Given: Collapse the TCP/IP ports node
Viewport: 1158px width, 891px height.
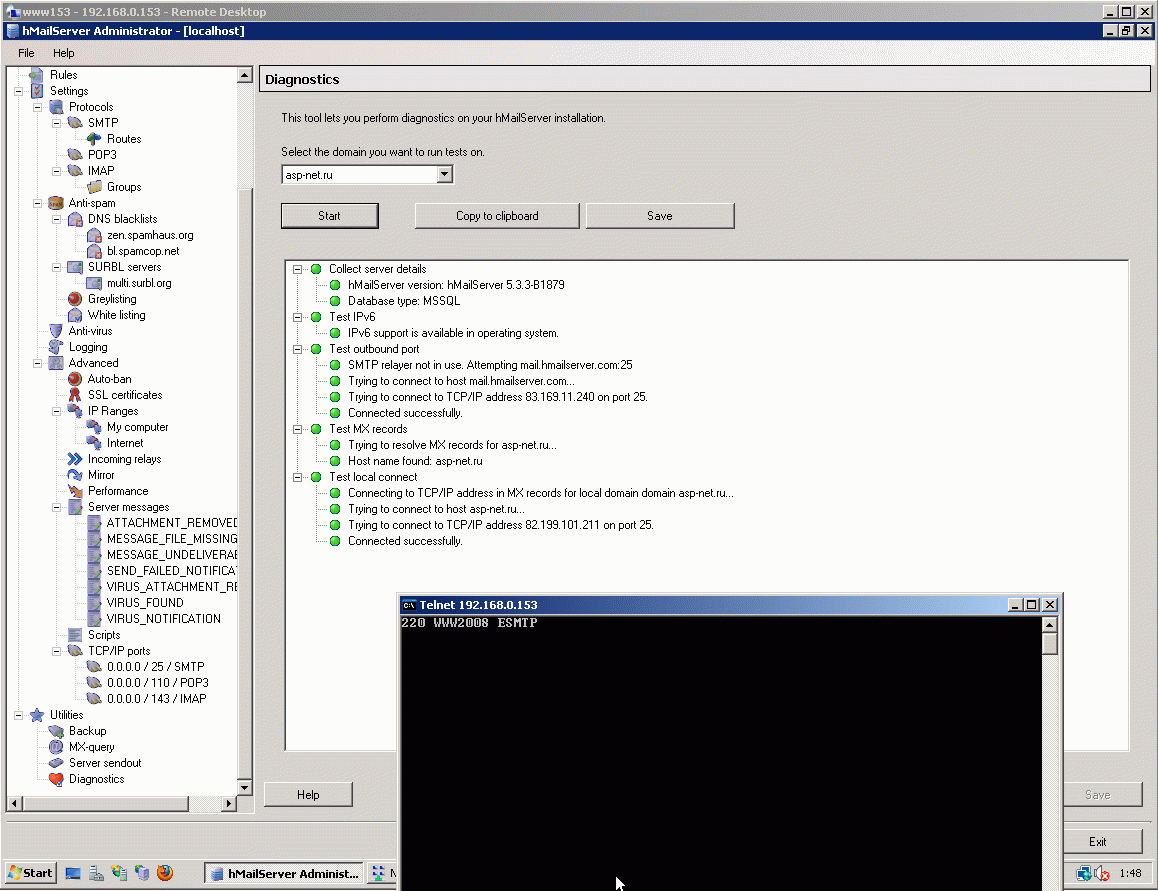Looking at the screenshot, I should pyautogui.click(x=56, y=651).
